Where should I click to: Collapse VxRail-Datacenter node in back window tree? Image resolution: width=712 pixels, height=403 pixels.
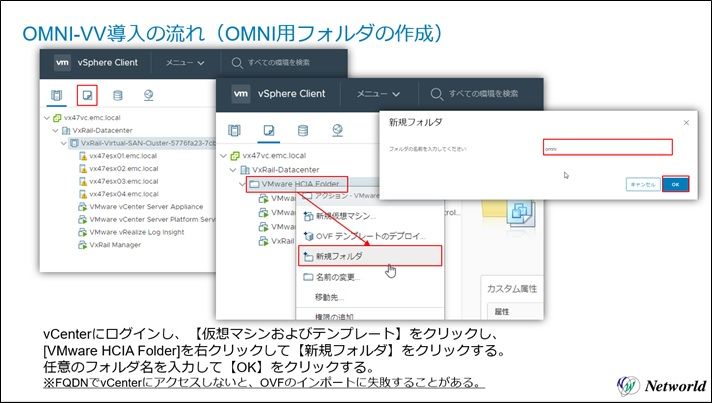pyautogui.click(x=55, y=131)
